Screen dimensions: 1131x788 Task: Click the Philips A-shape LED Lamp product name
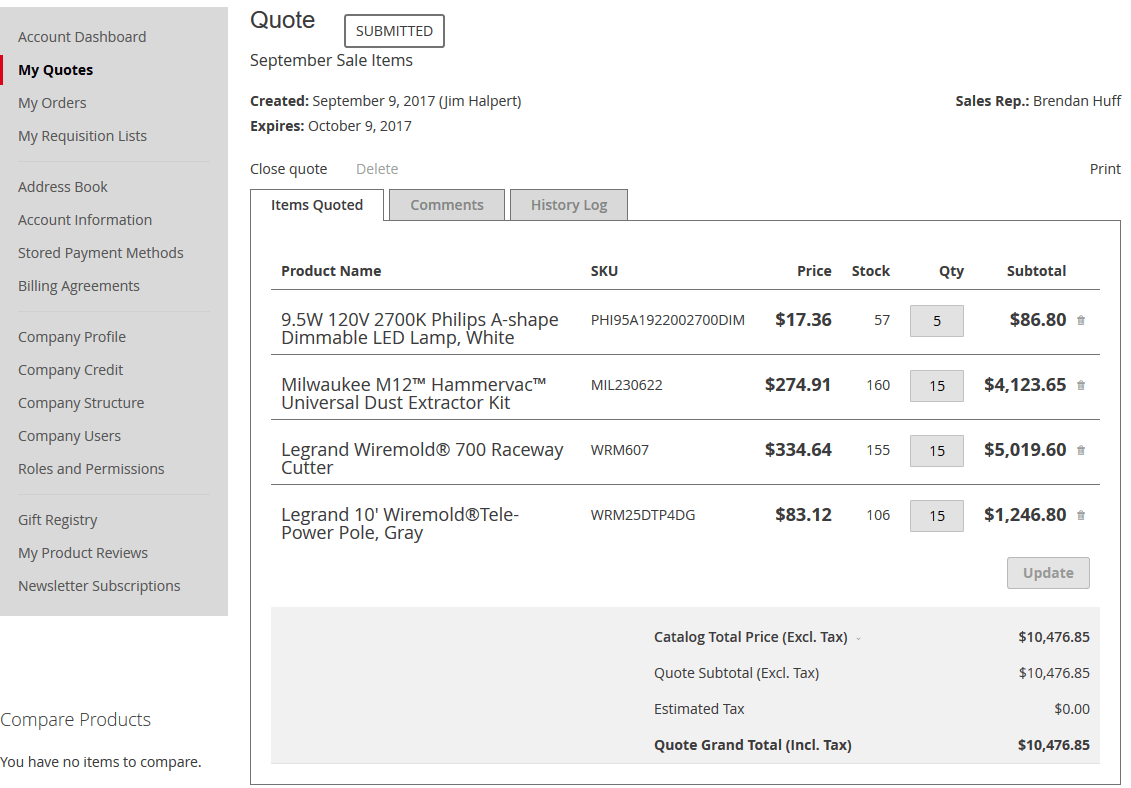pyautogui.click(x=420, y=329)
